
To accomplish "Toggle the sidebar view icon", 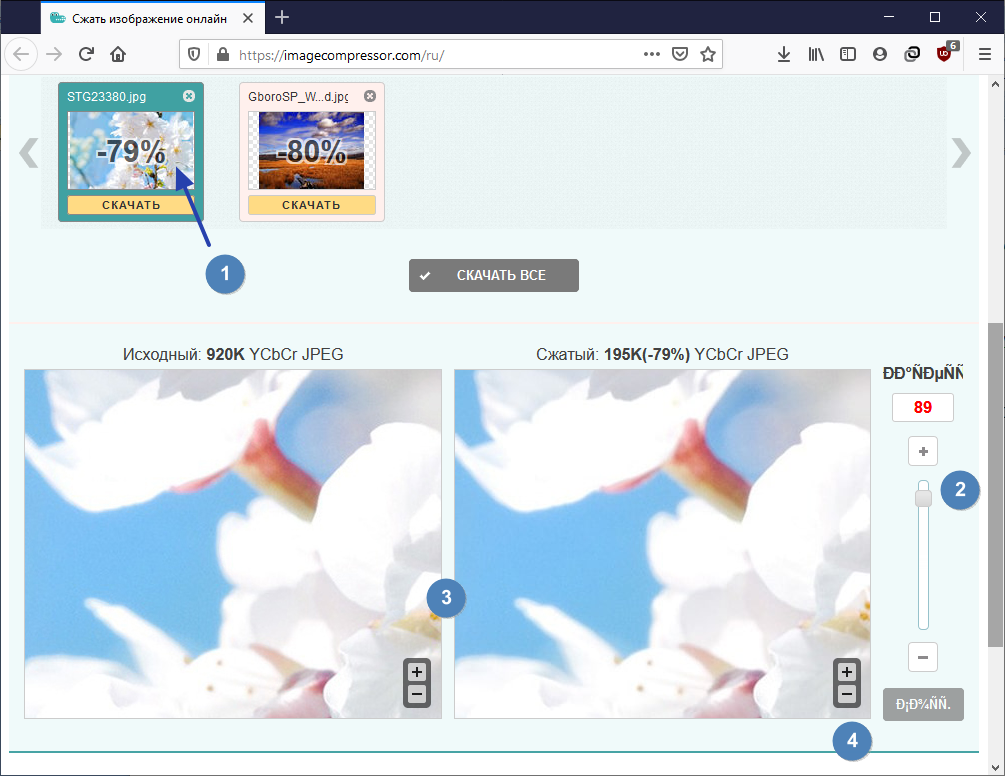I will click(847, 54).
